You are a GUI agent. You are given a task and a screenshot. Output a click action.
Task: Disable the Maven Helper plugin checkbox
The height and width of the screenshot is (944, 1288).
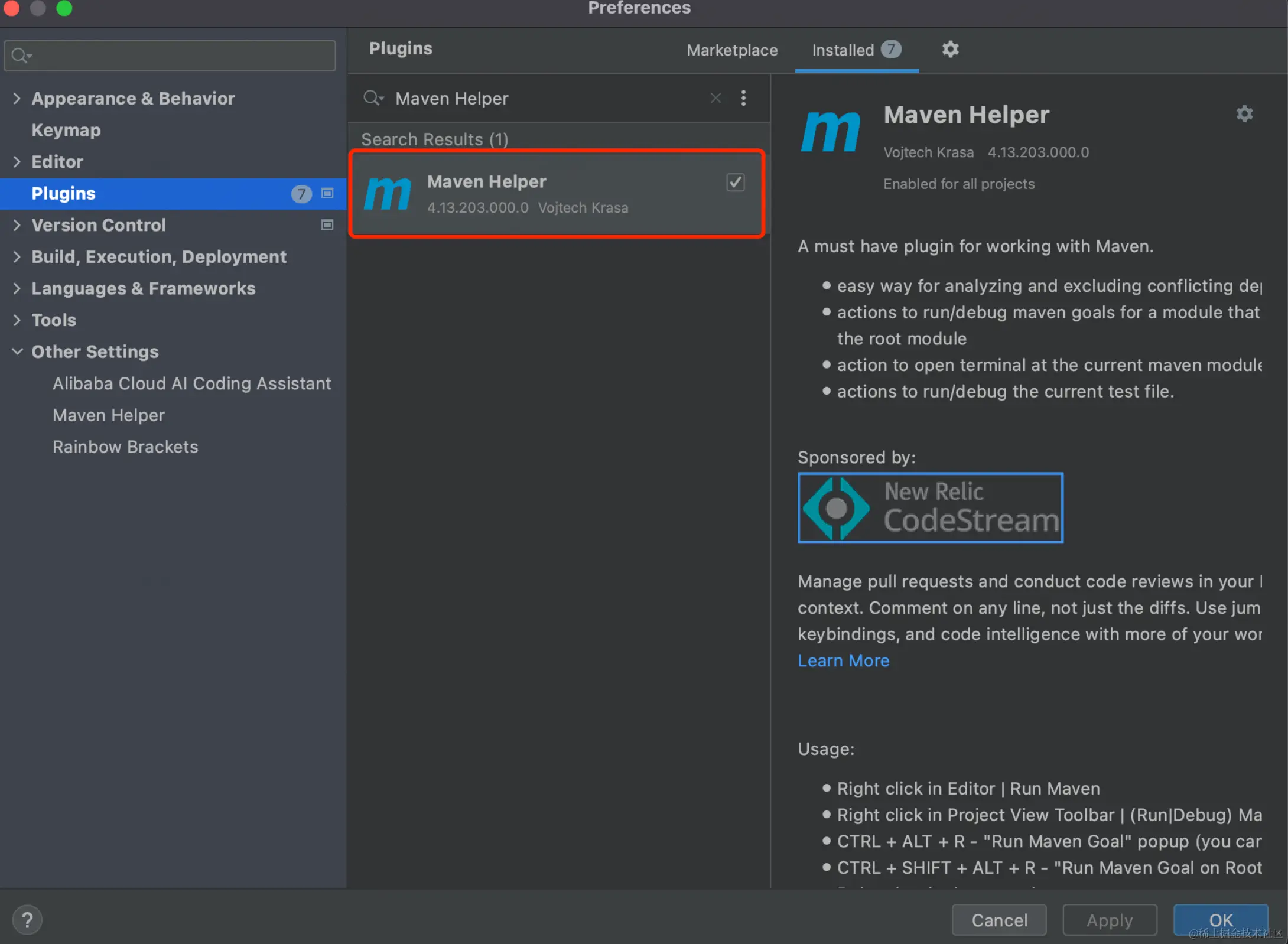tap(735, 183)
